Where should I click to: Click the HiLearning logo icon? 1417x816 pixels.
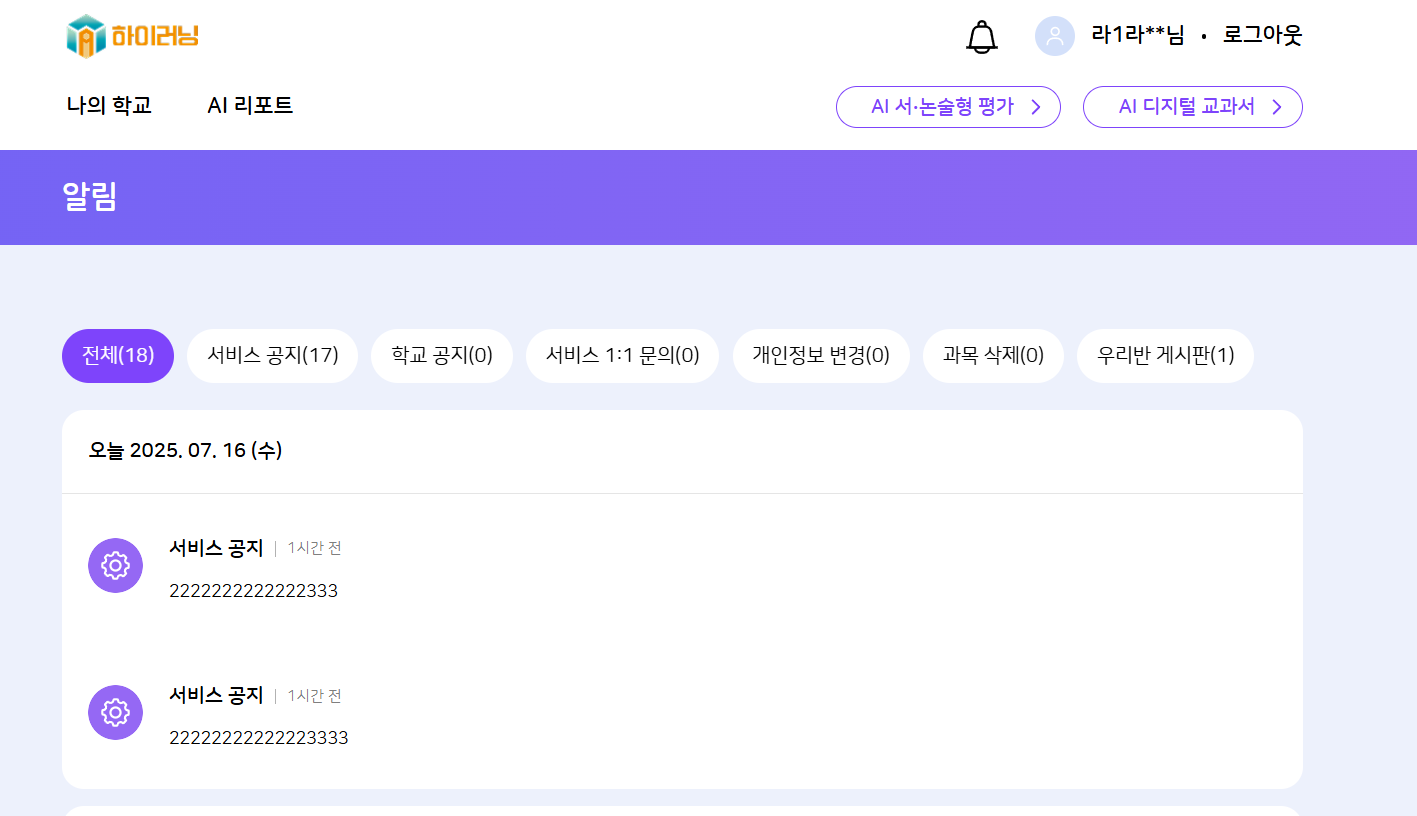coord(86,37)
